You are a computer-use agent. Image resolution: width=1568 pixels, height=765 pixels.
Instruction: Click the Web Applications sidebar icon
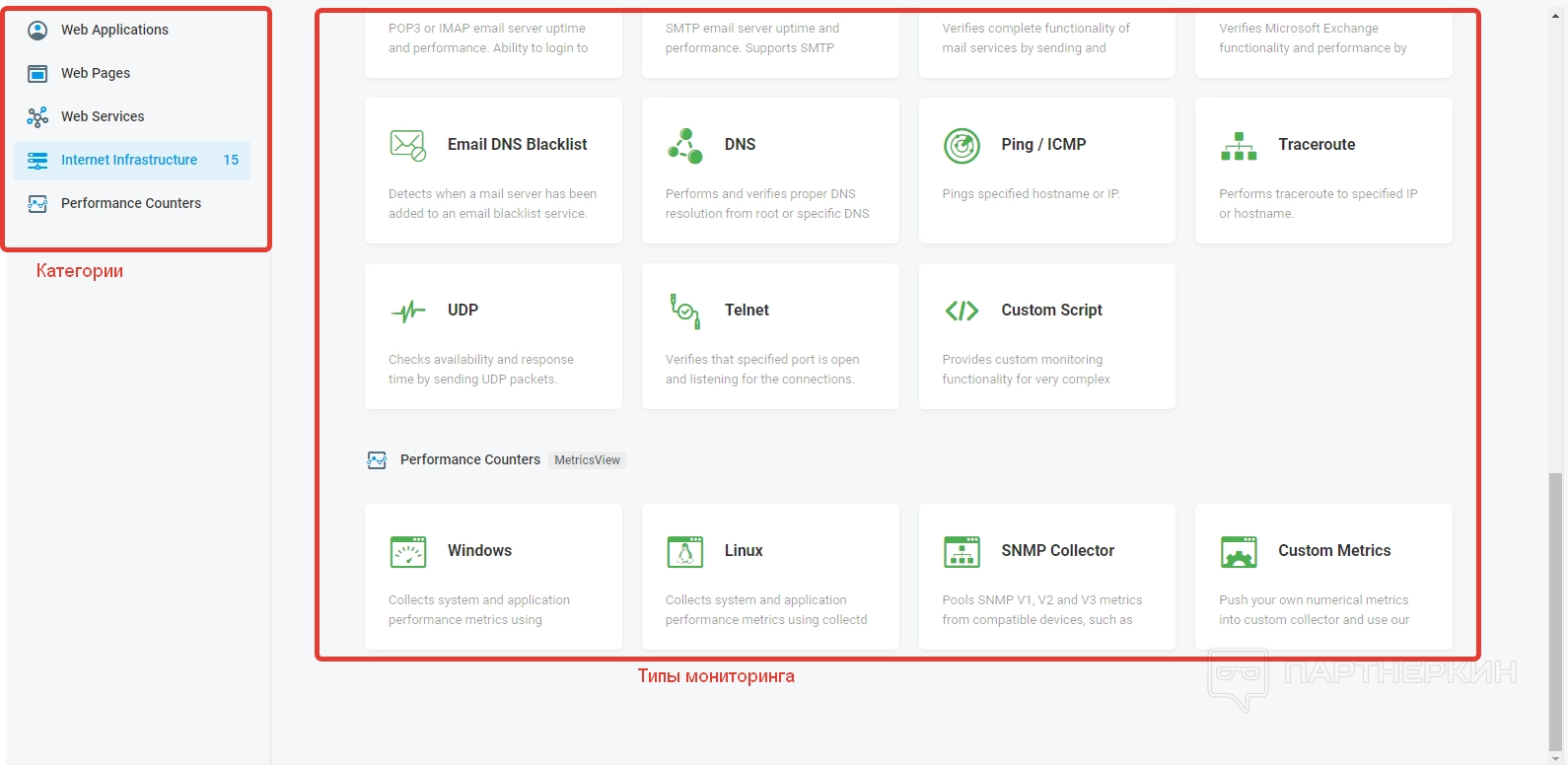coord(37,31)
